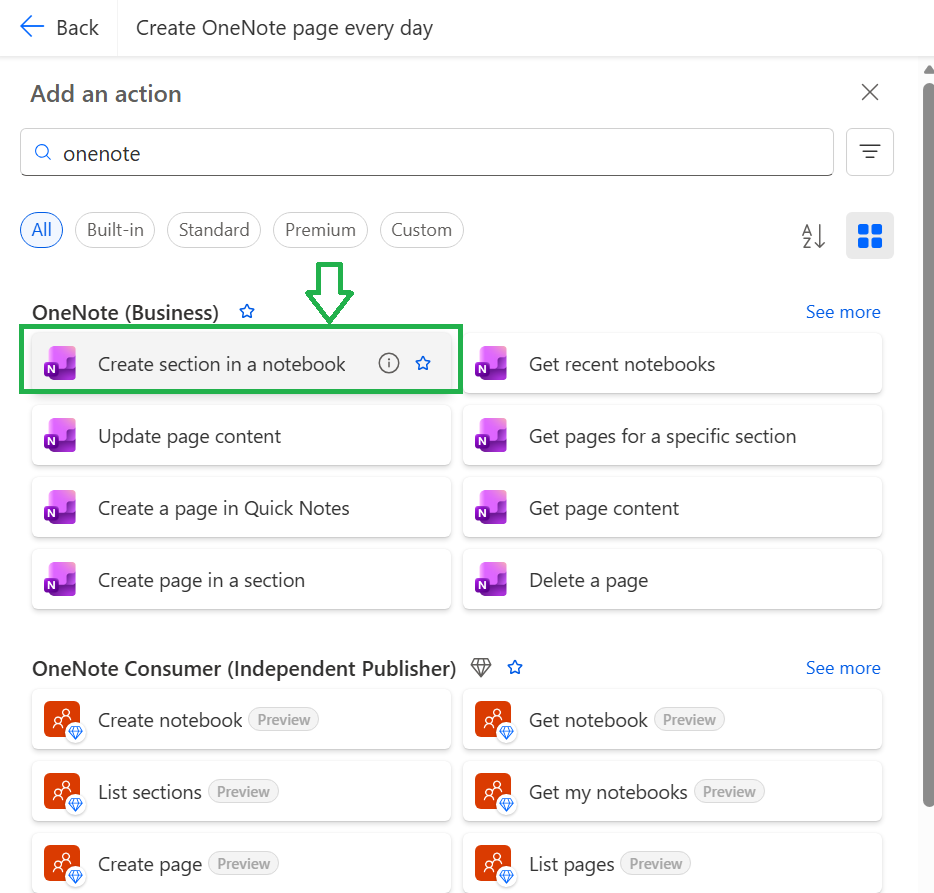Choose Create page preview action

tap(241, 864)
